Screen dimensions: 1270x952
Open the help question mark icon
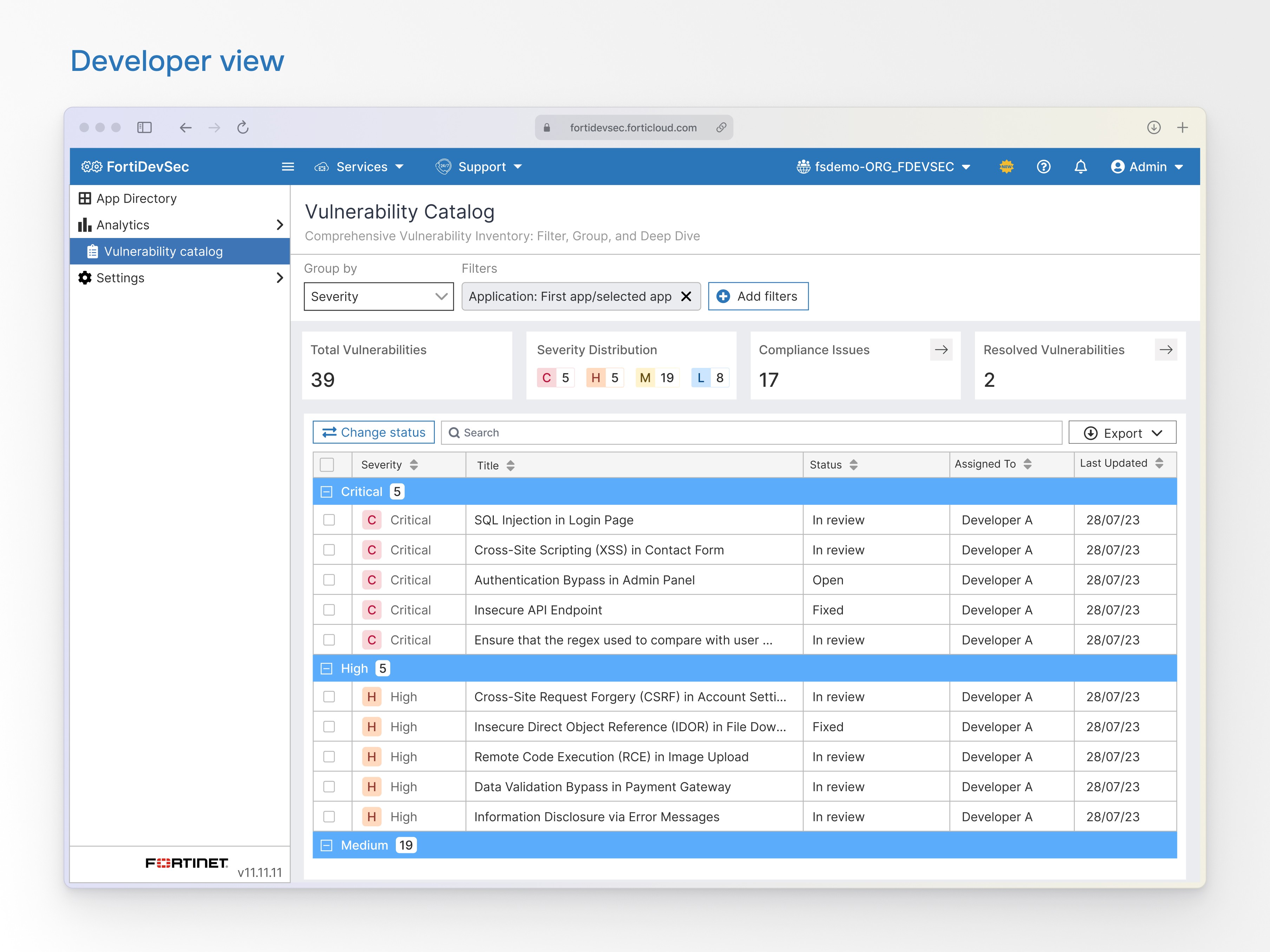click(1044, 166)
